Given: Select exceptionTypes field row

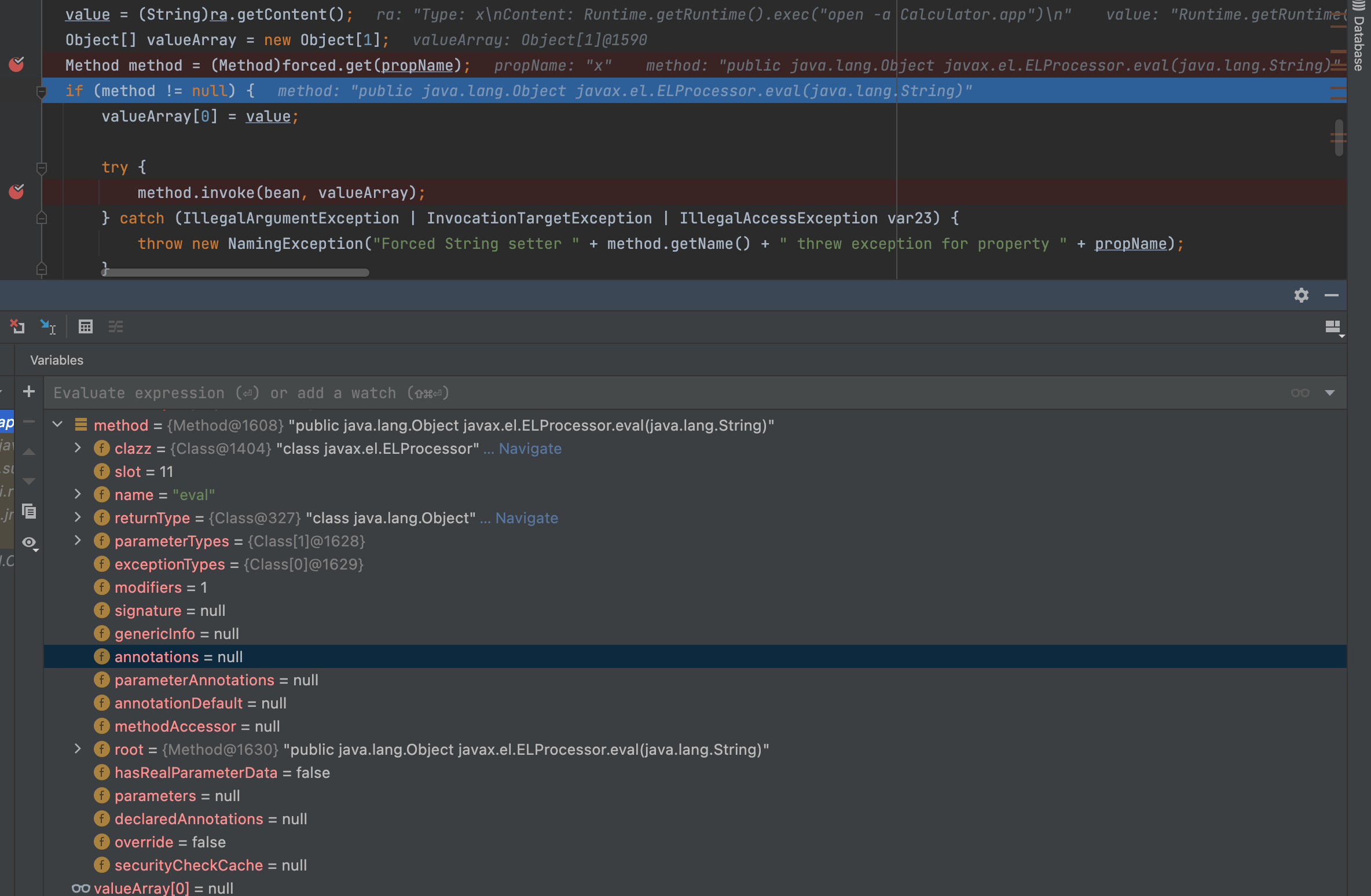Looking at the screenshot, I should click(695, 564).
